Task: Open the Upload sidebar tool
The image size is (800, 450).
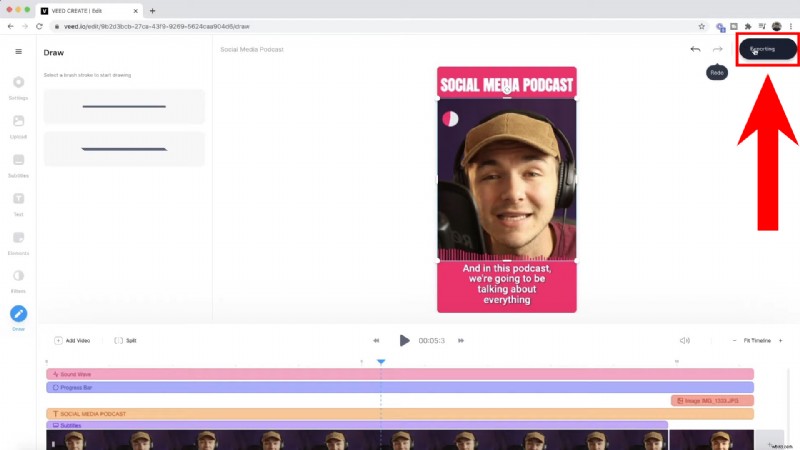Action: [x=18, y=126]
